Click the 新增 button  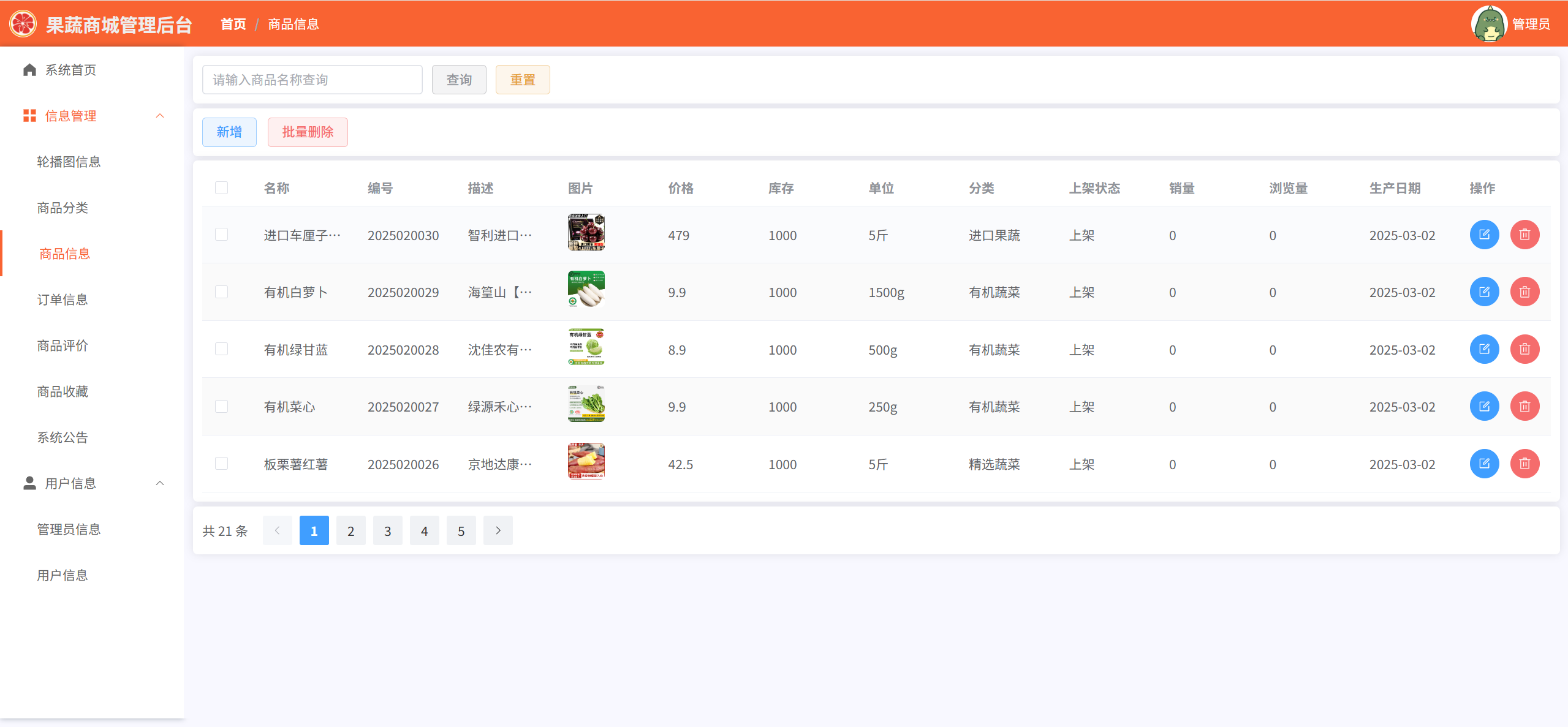(x=229, y=132)
